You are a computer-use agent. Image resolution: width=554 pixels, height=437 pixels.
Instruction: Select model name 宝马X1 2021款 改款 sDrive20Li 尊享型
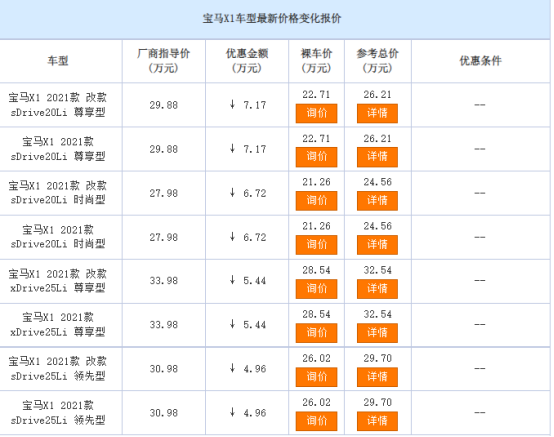[x=58, y=105]
